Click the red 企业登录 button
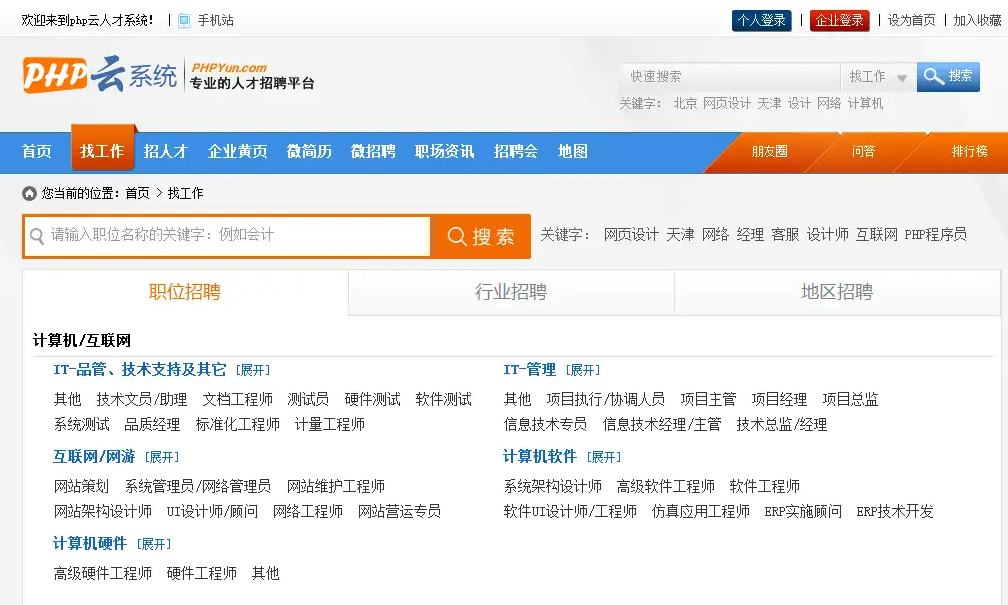 839,20
